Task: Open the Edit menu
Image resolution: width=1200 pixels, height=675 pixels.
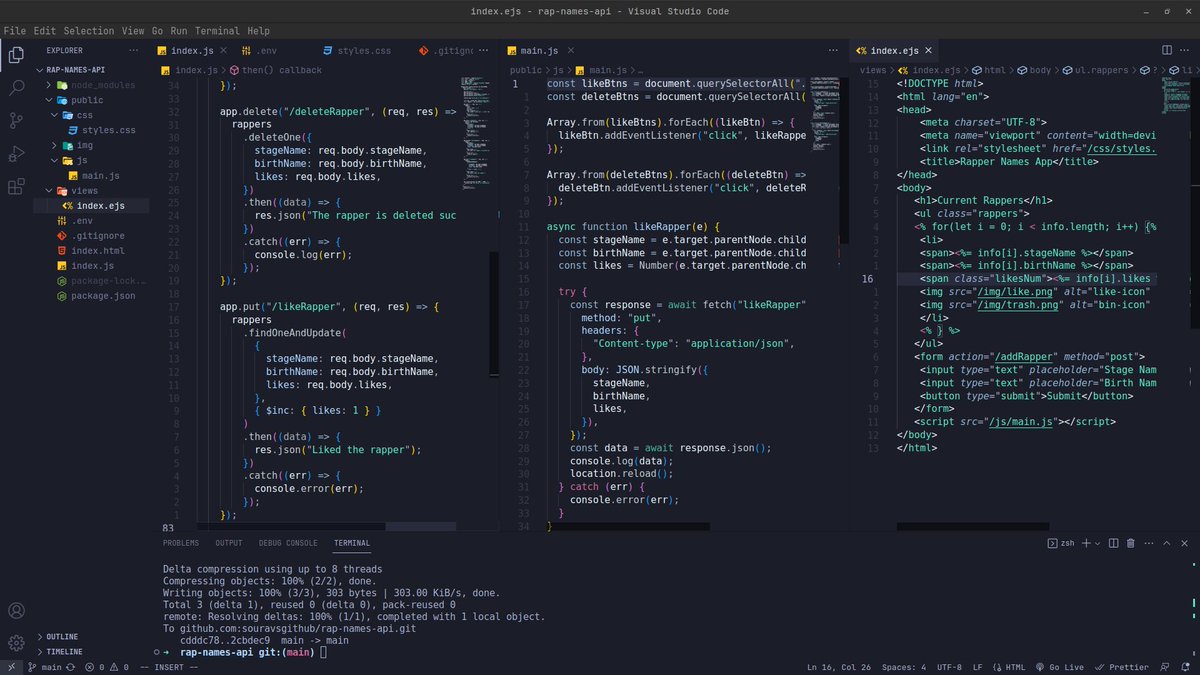Action: [x=44, y=31]
